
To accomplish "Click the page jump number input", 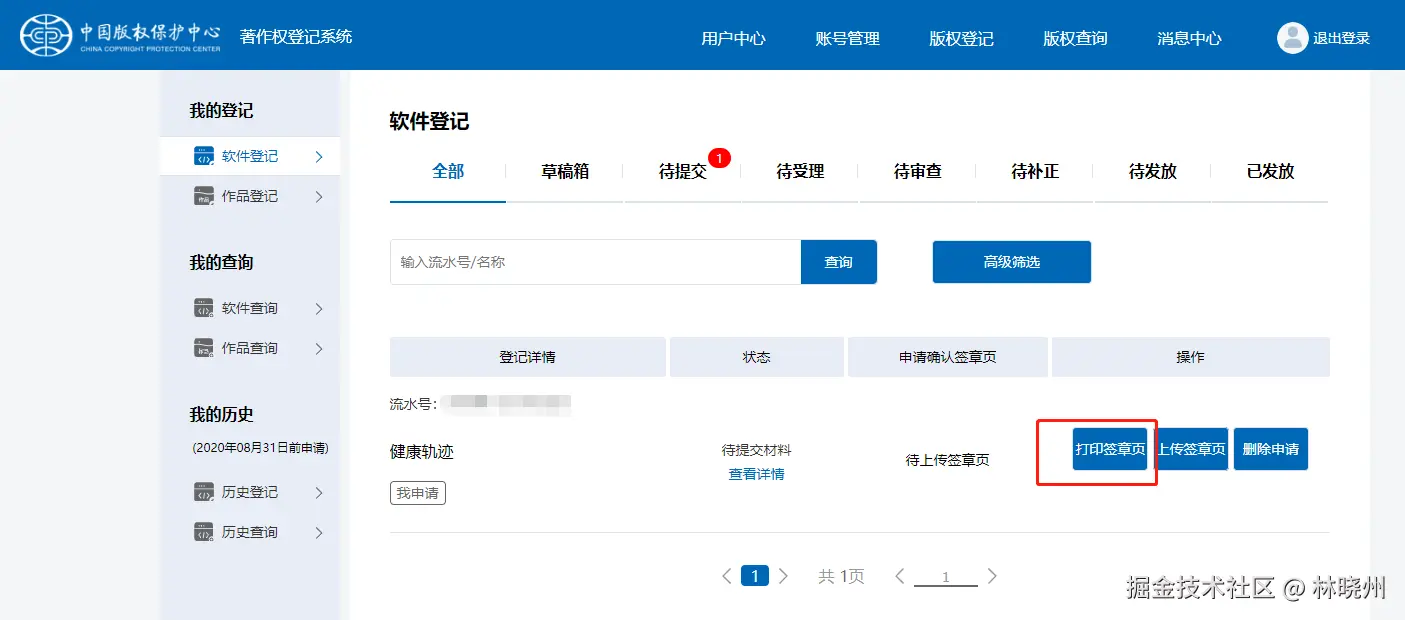I will (946, 577).
